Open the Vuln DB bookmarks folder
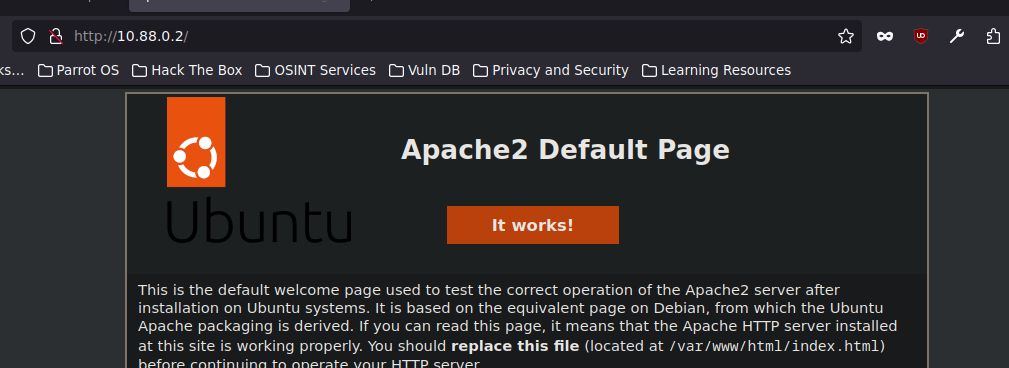The image size is (1009, 368). coord(425,70)
